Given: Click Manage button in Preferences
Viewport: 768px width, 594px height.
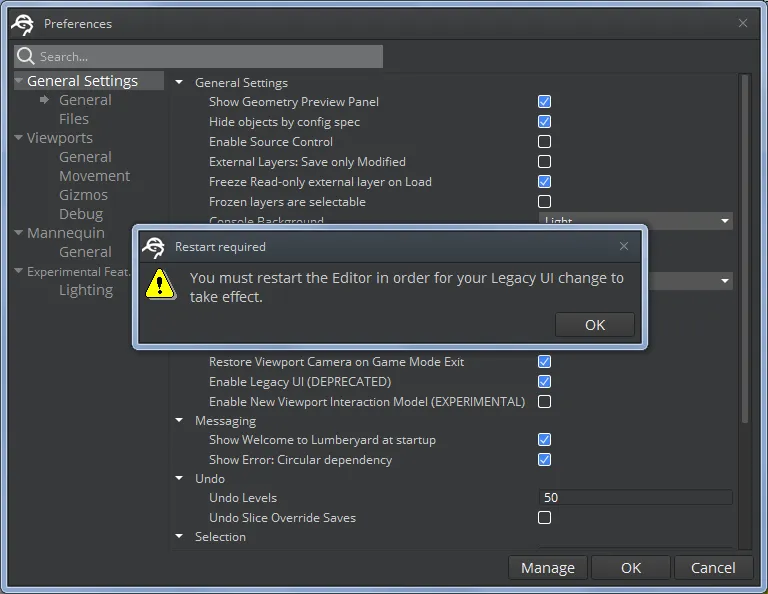Looking at the screenshot, I should coord(548,568).
